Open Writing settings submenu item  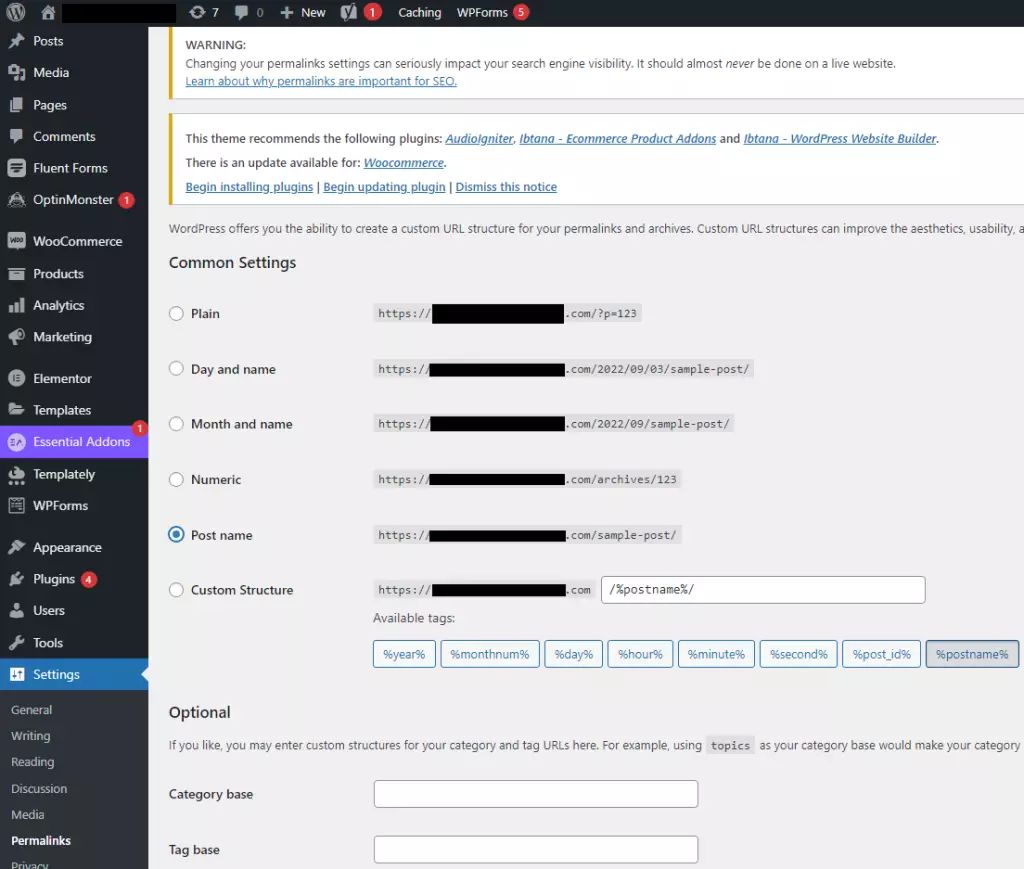click(31, 736)
